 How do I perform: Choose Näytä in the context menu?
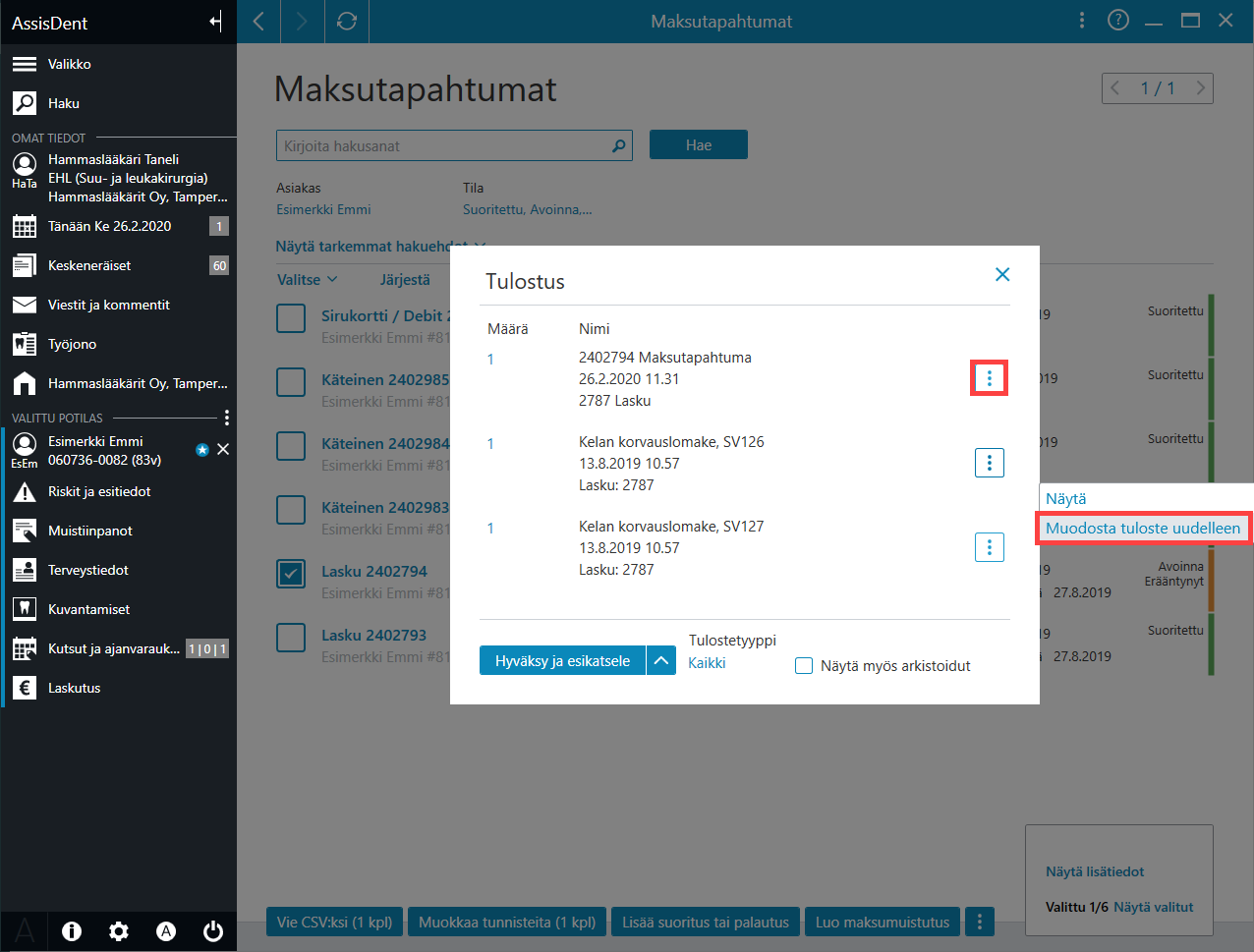(1066, 499)
